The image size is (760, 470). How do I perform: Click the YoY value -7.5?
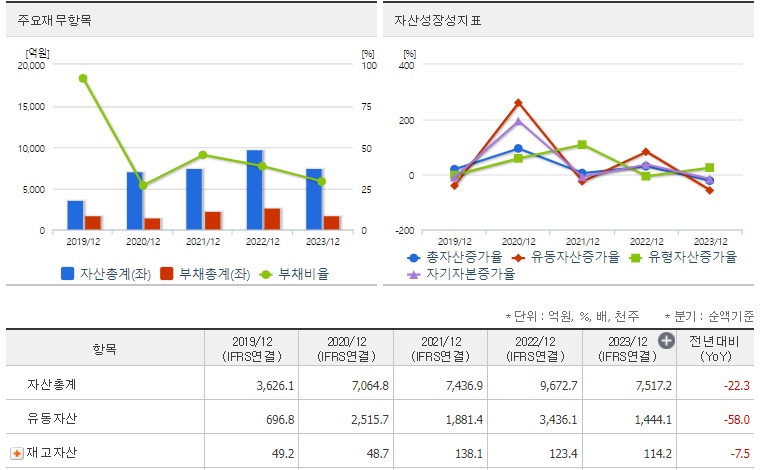(740, 454)
